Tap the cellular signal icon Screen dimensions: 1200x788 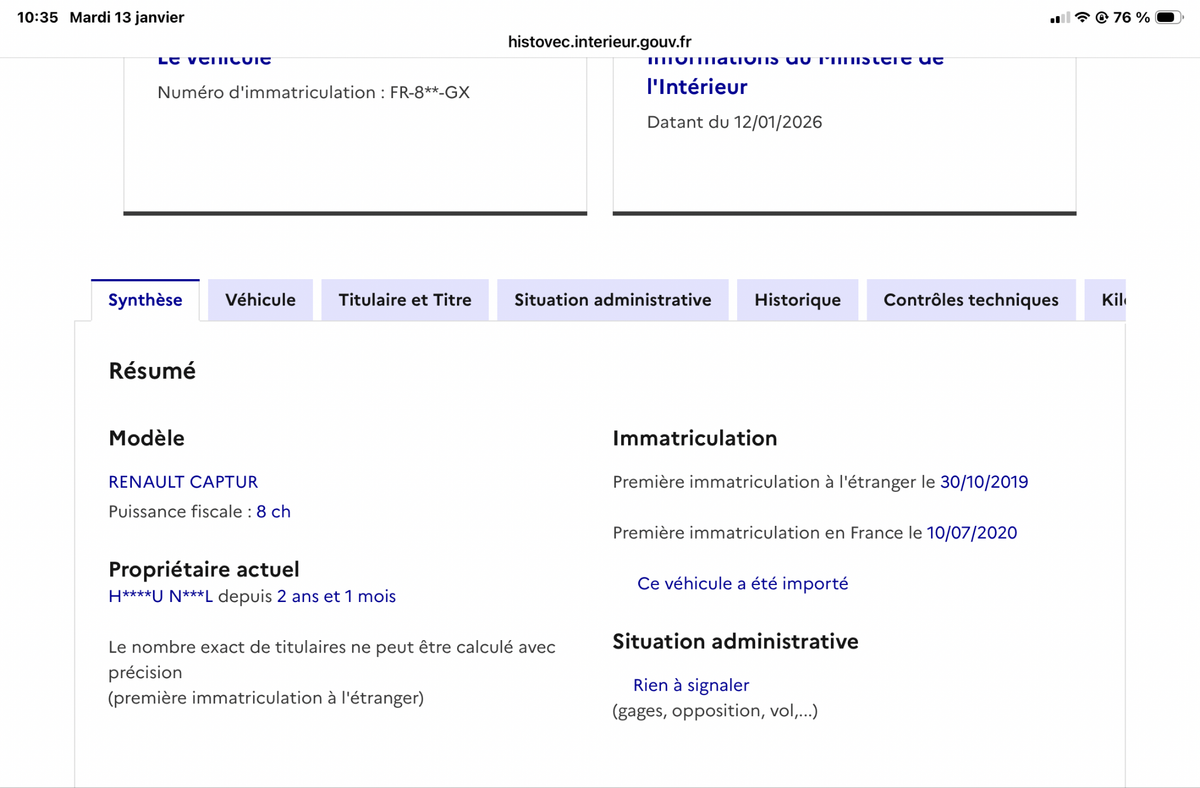click(x=1060, y=16)
